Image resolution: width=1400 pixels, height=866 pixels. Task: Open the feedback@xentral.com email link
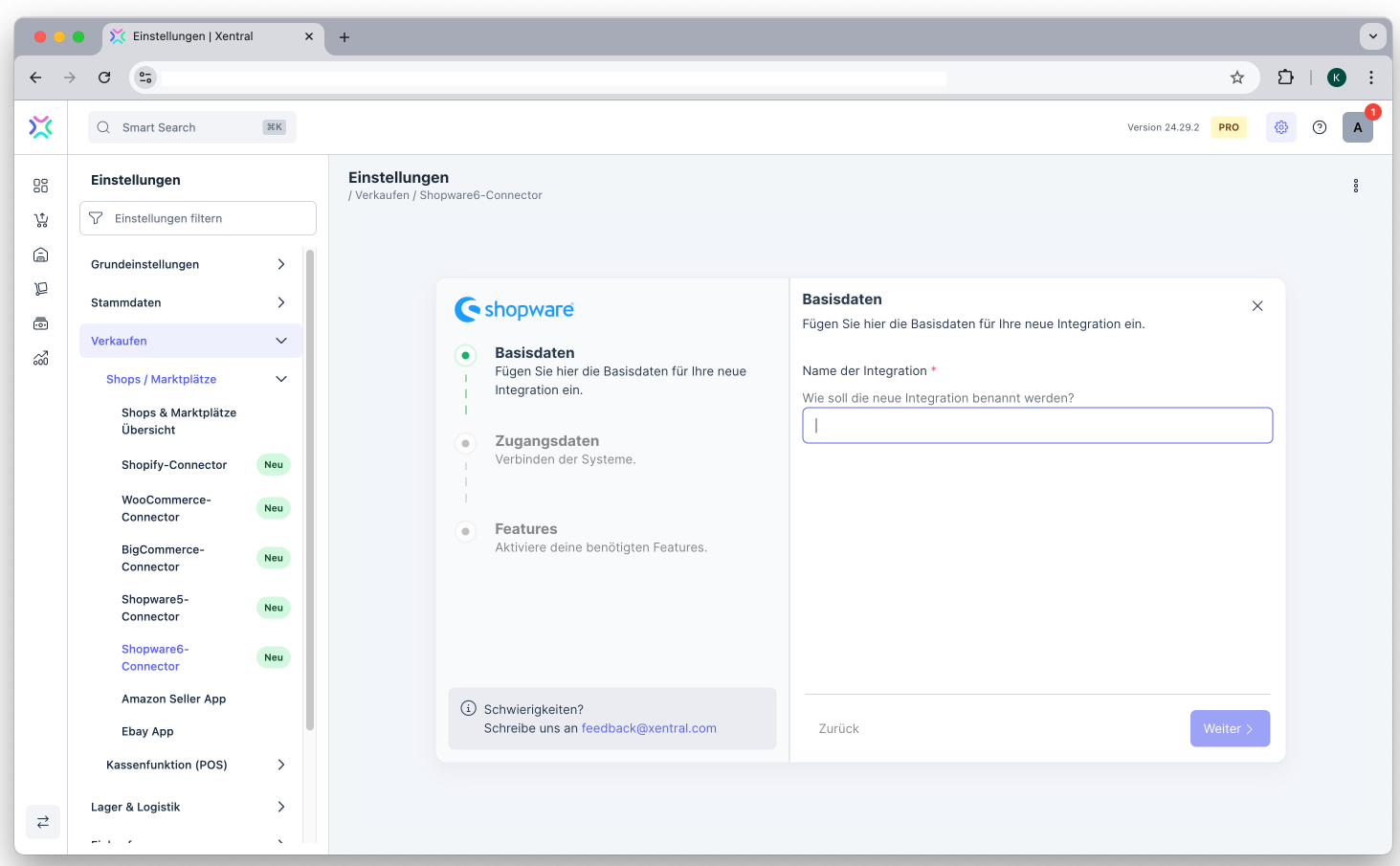(649, 728)
